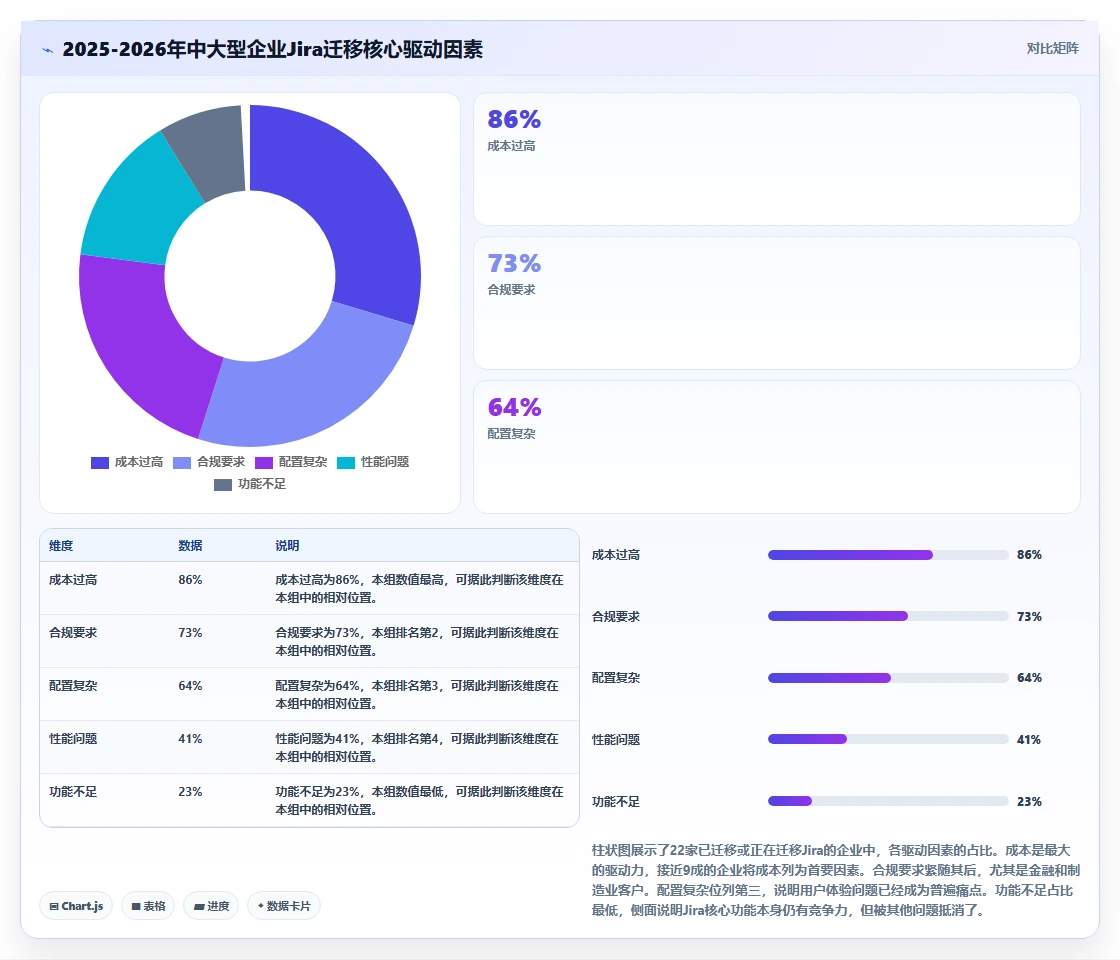The width and height of the screenshot is (1120, 960).
Task: Click the 功能不足 cell in table
Action: pyautogui.click(x=73, y=791)
